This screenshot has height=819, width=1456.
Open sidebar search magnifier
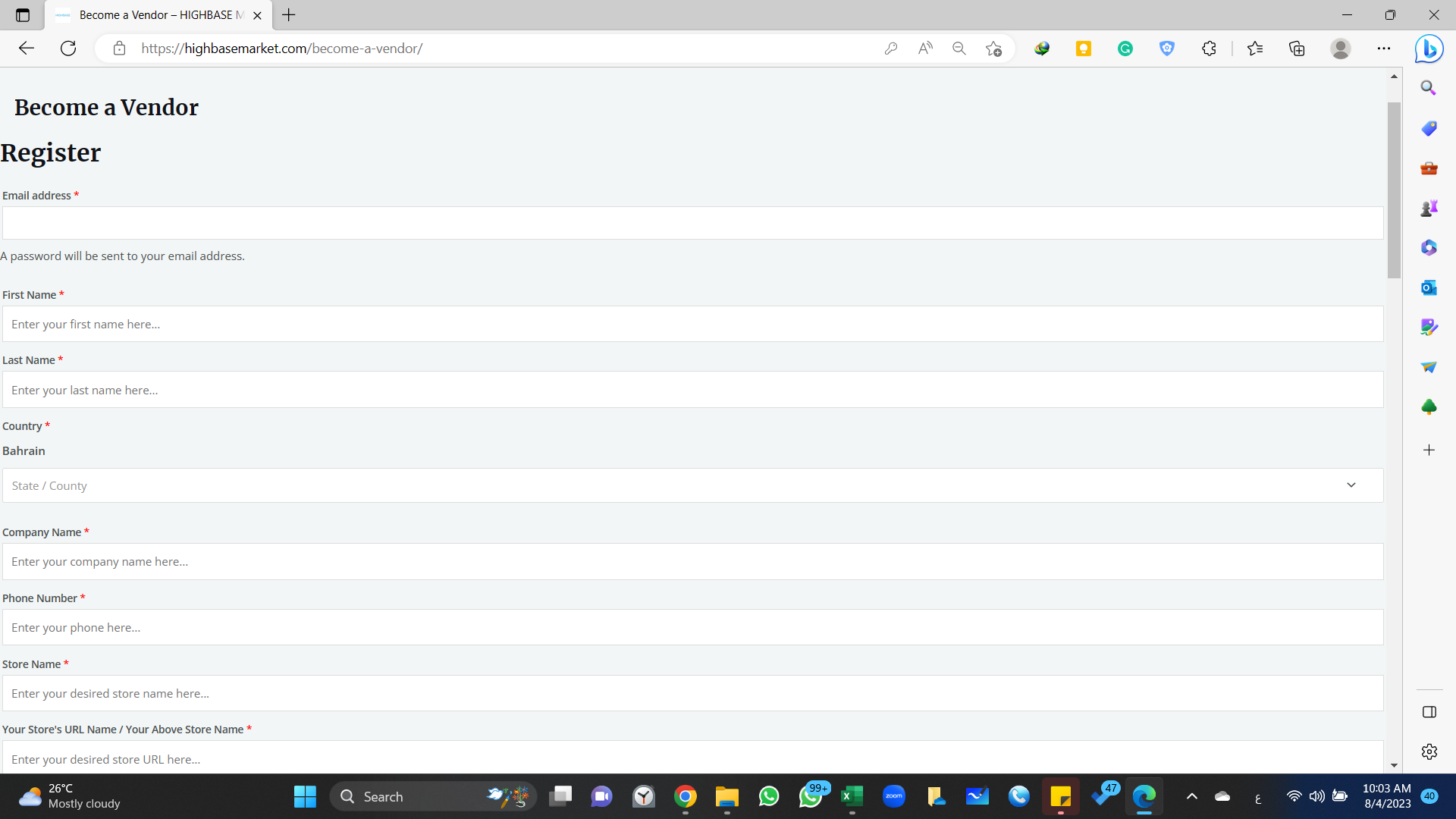pos(1429,88)
